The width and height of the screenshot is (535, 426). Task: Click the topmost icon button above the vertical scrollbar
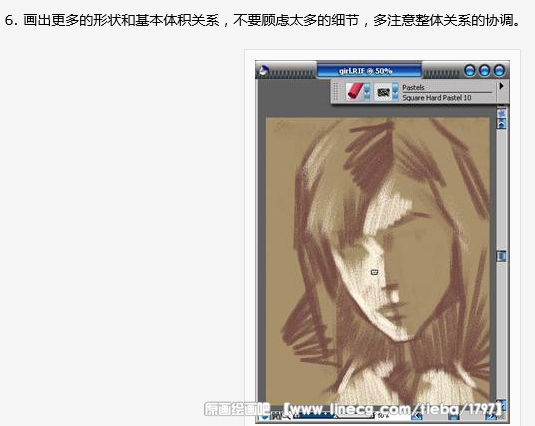pos(502,113)
